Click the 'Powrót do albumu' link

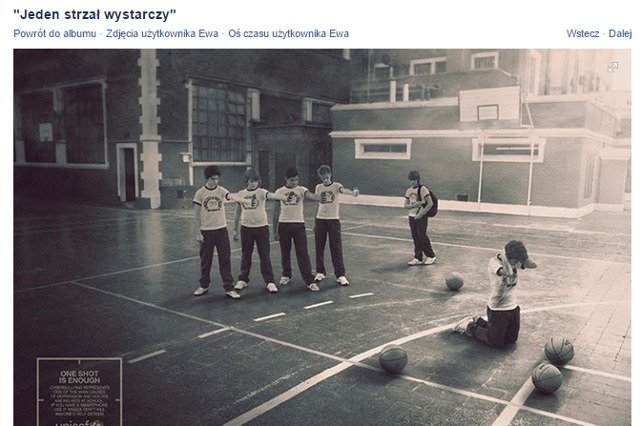pyautogui.click(x=55, y=33)
